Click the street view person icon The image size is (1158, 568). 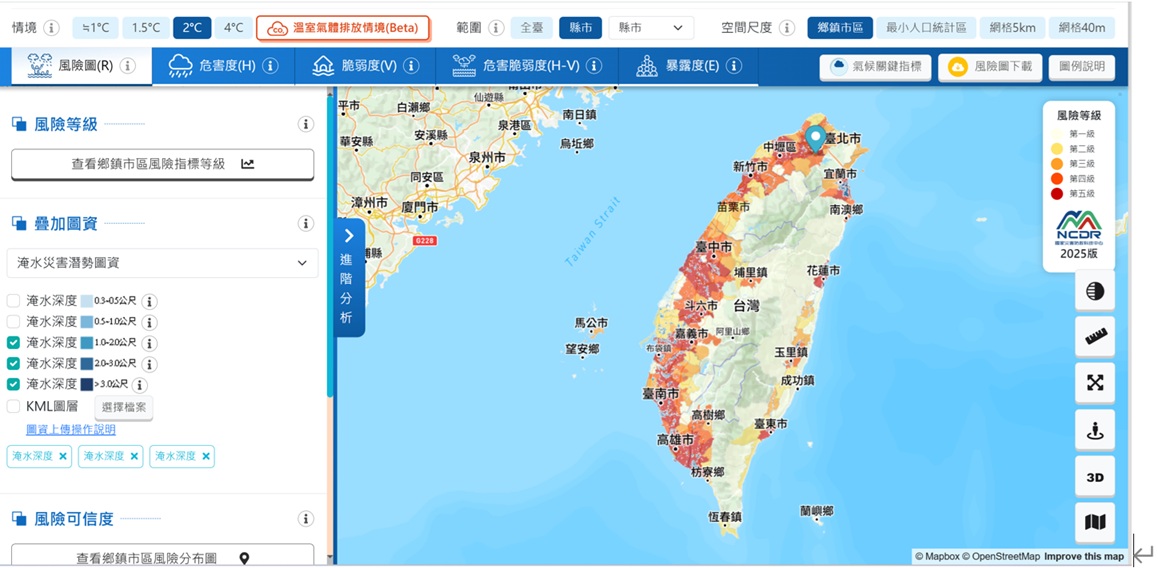[1094, 430]
